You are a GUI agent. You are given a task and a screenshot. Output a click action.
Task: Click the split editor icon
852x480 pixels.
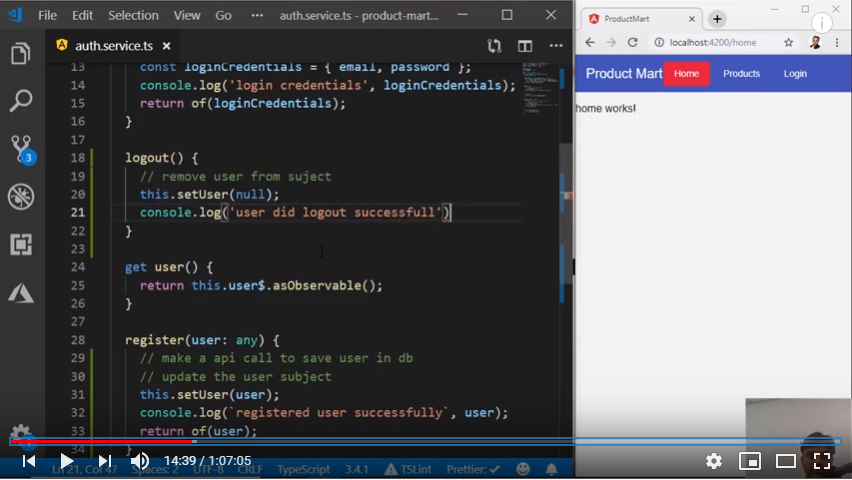(x=525, y=46)
